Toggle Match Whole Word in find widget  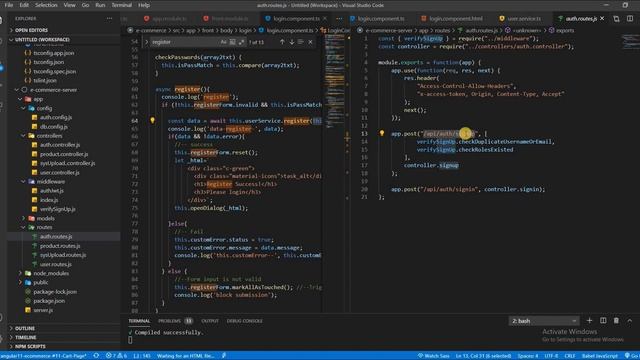click(x=232, y=42)
